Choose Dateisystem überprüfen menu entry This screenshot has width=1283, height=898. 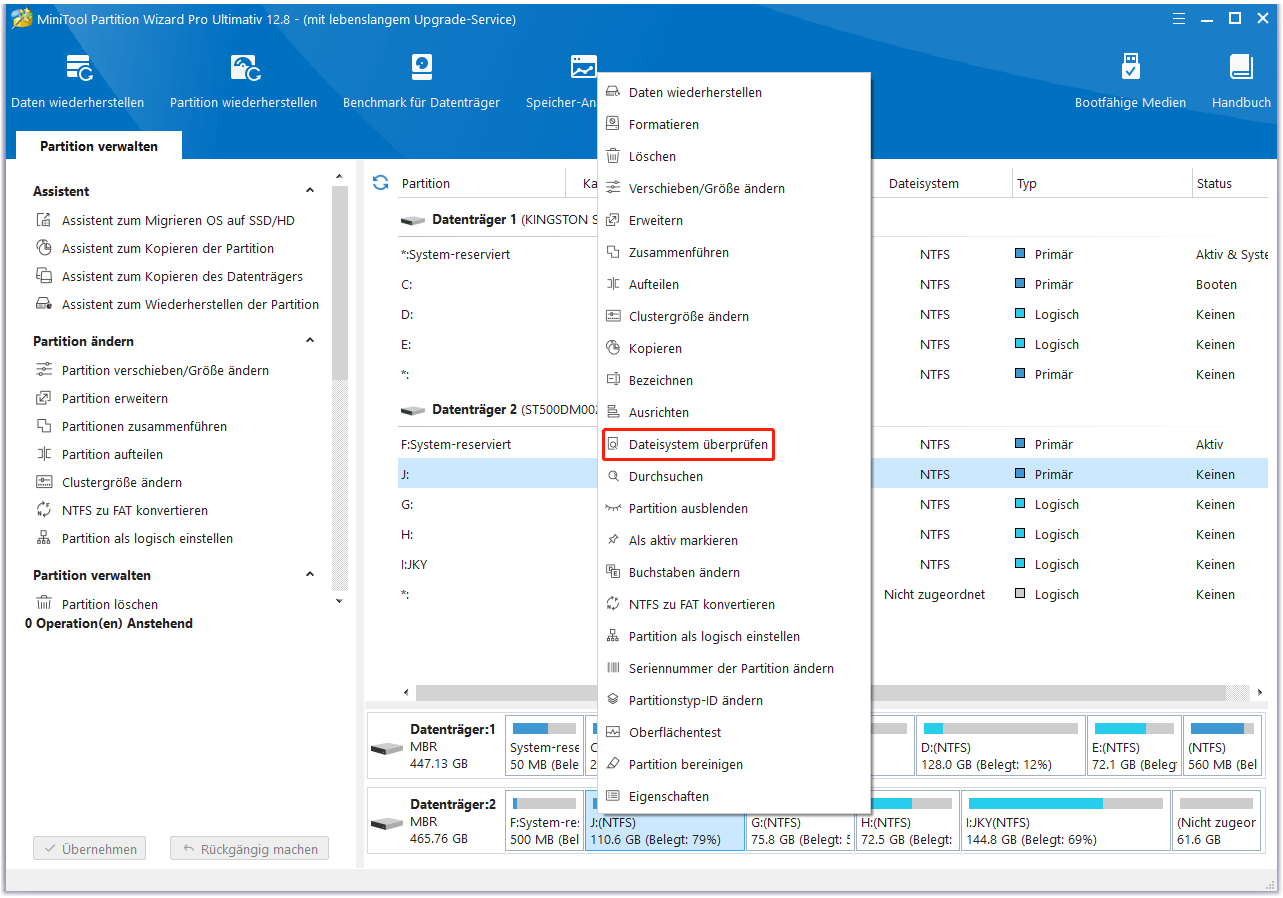point(734,444)
